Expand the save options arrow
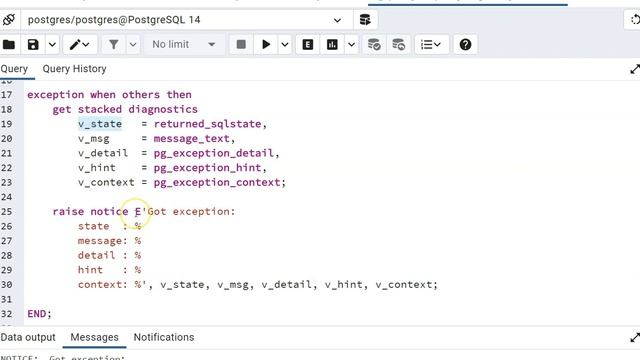 tap(52, 44)
